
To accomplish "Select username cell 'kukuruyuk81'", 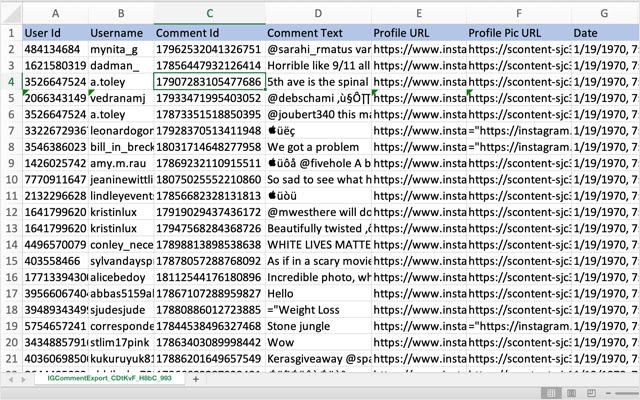I will (x=121, y=359).
